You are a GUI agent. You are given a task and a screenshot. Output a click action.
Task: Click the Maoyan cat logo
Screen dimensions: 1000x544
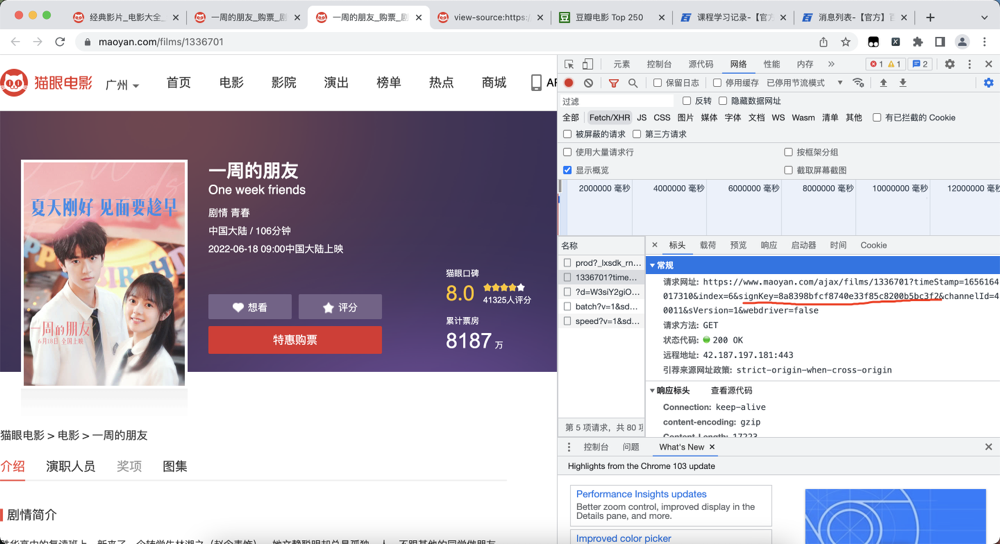pyautogui.click(x=14, y=83)
